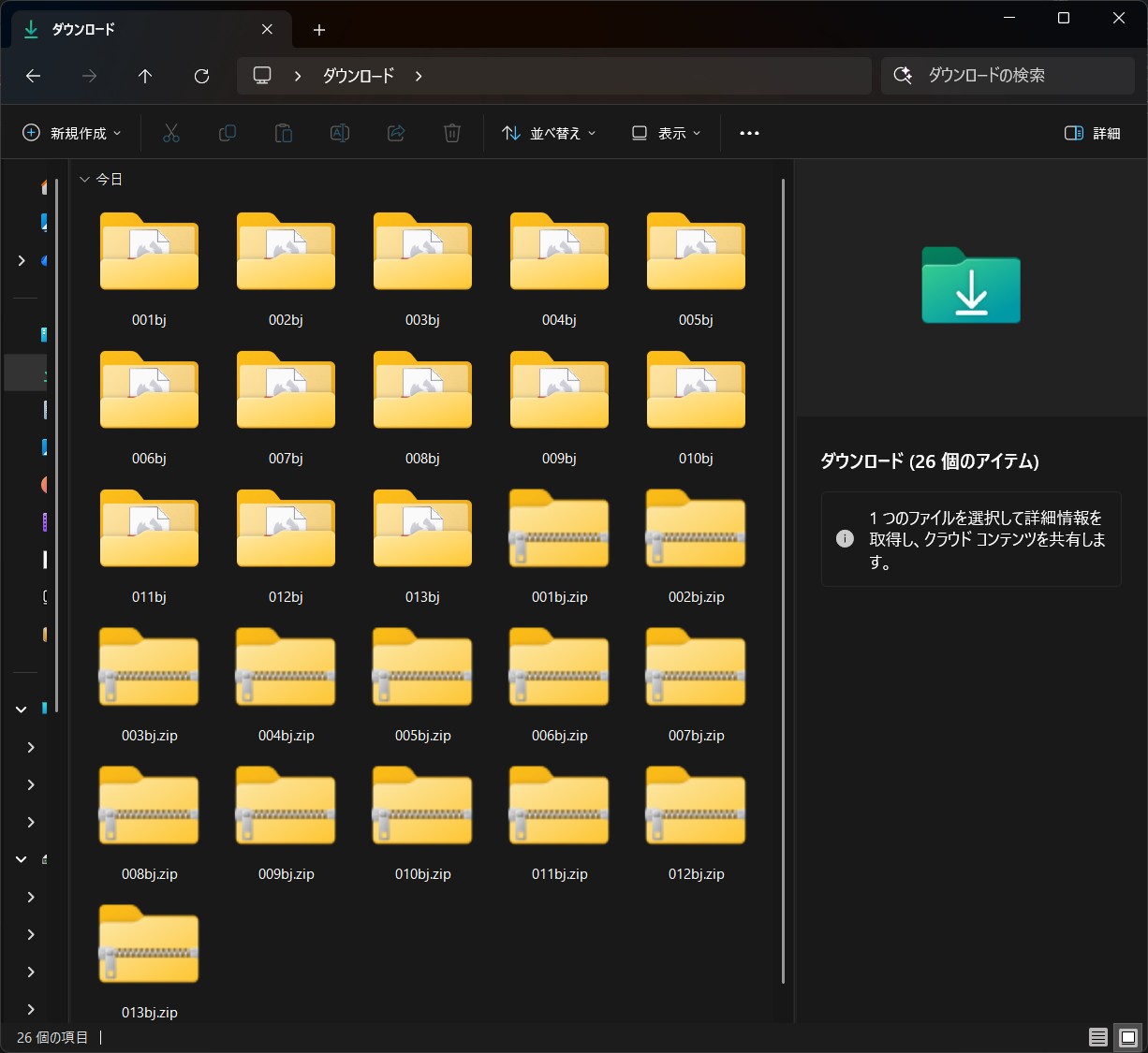Click the Delete trash icon
The height and width of the screenshot is (1053, 1148).
pos(452,133)
